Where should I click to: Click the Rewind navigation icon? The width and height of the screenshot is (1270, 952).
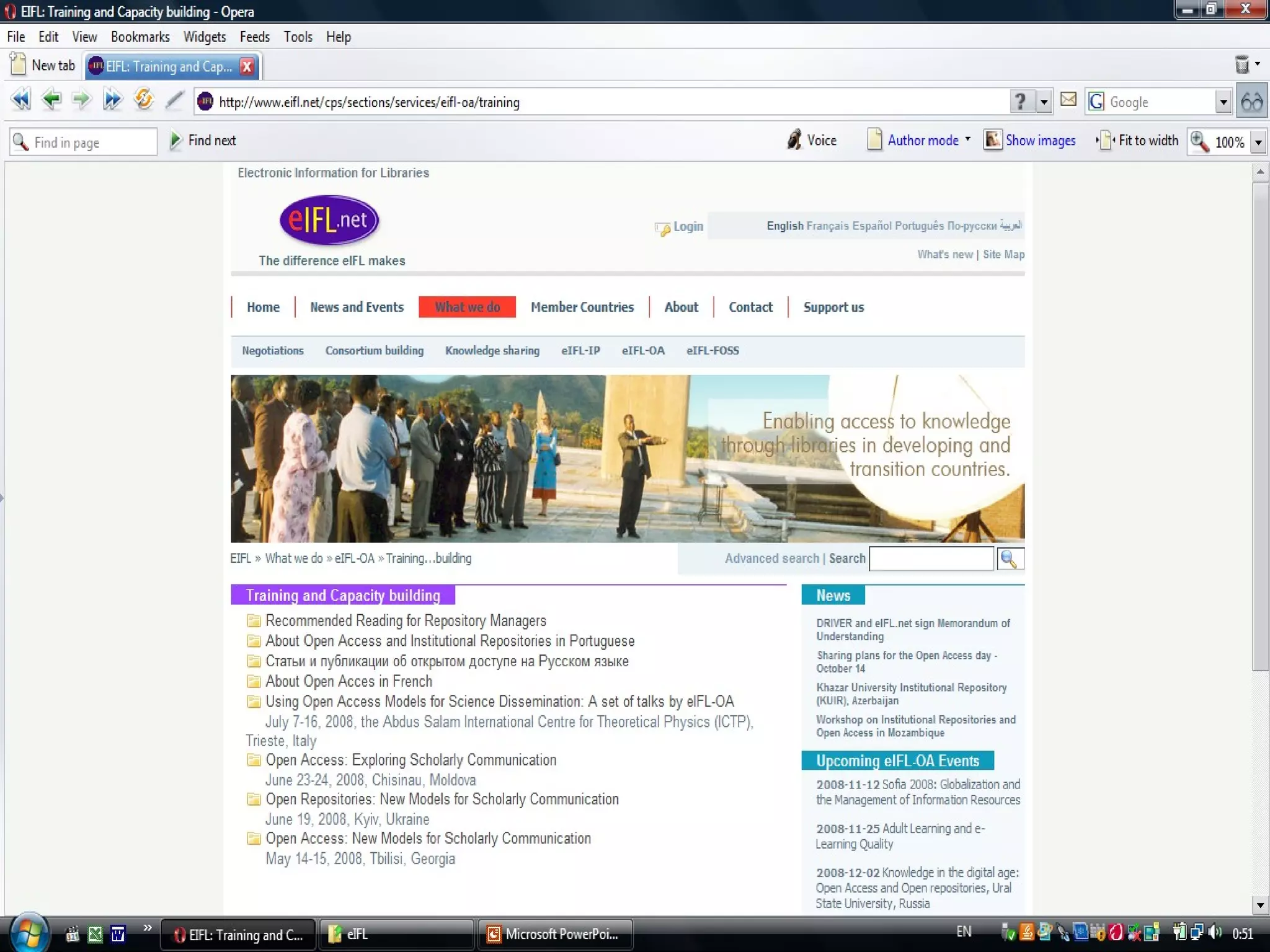coord(20,100)
